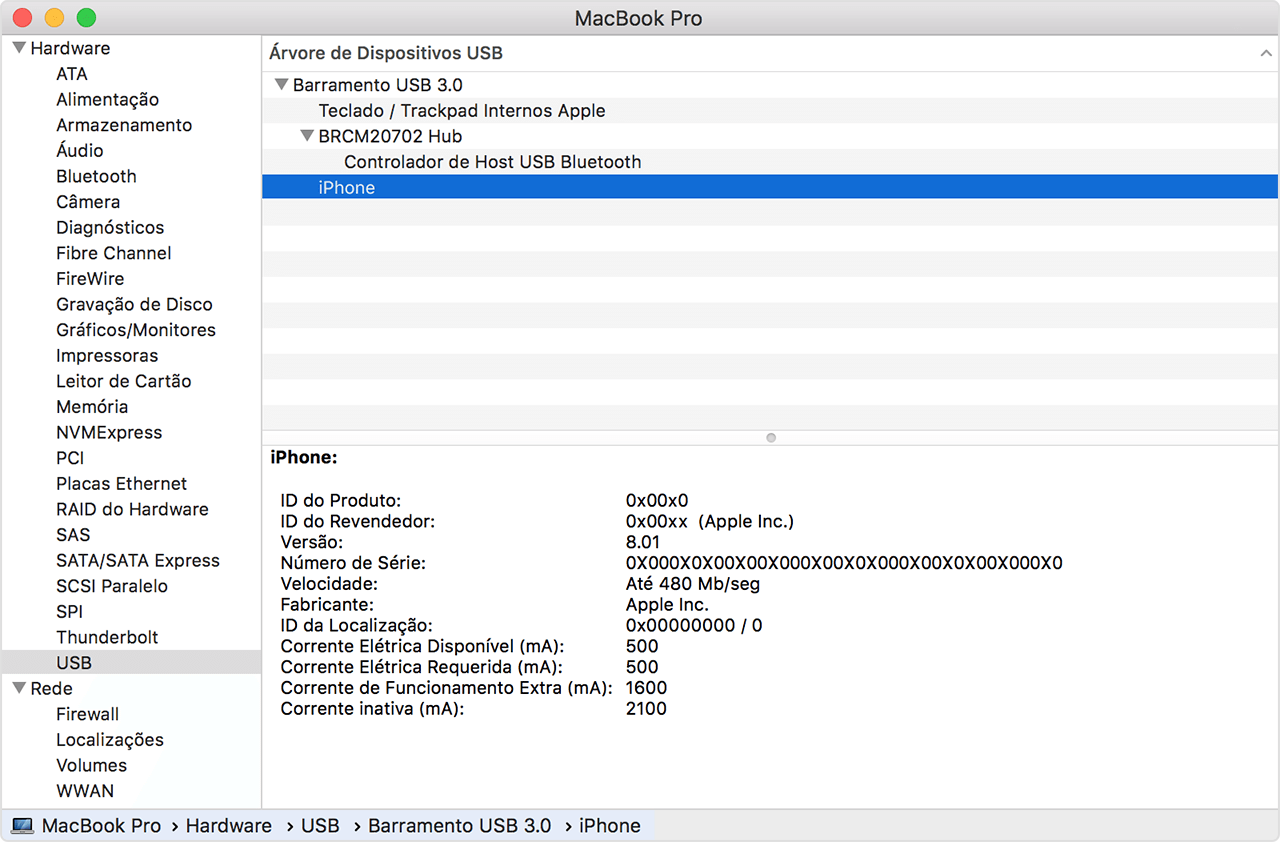The height and width of the screenshot is (842, 1280).
Task: Open the Bluetooth hardware section
Action: click(96, 176)
